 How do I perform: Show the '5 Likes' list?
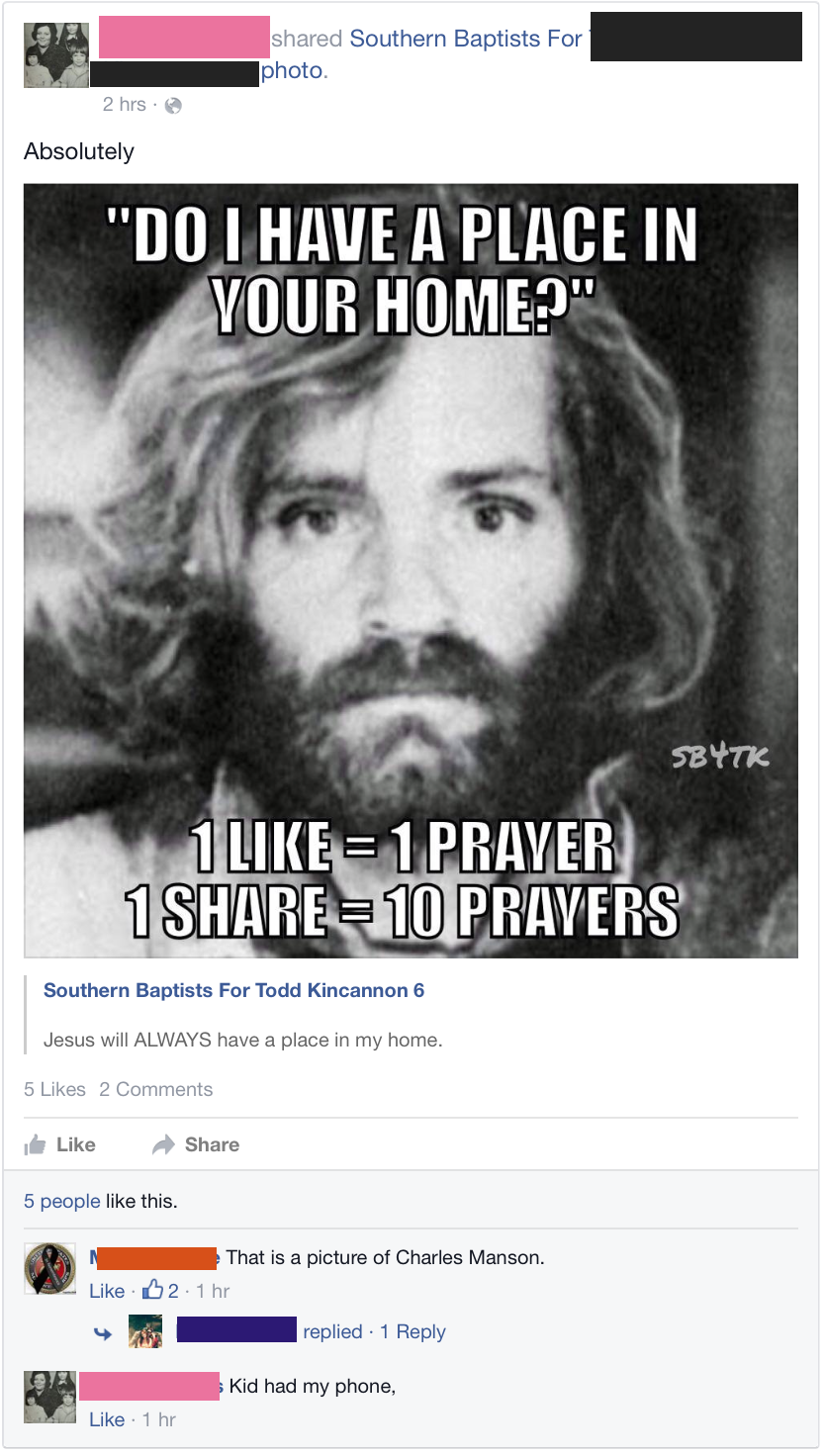(55, 1089)
